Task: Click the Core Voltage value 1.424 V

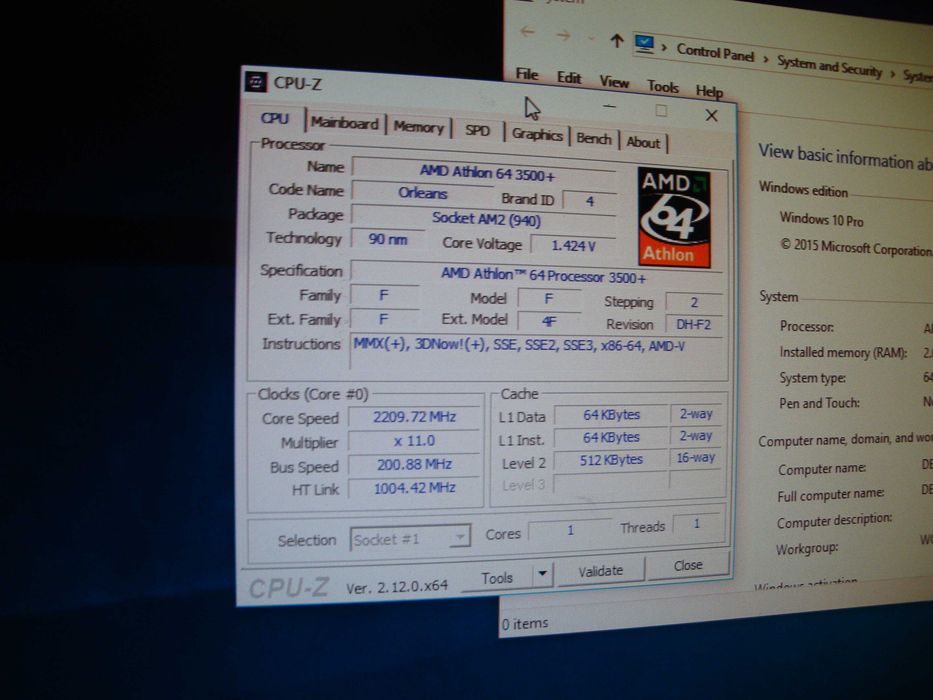Action: click(x=573, y=245)
